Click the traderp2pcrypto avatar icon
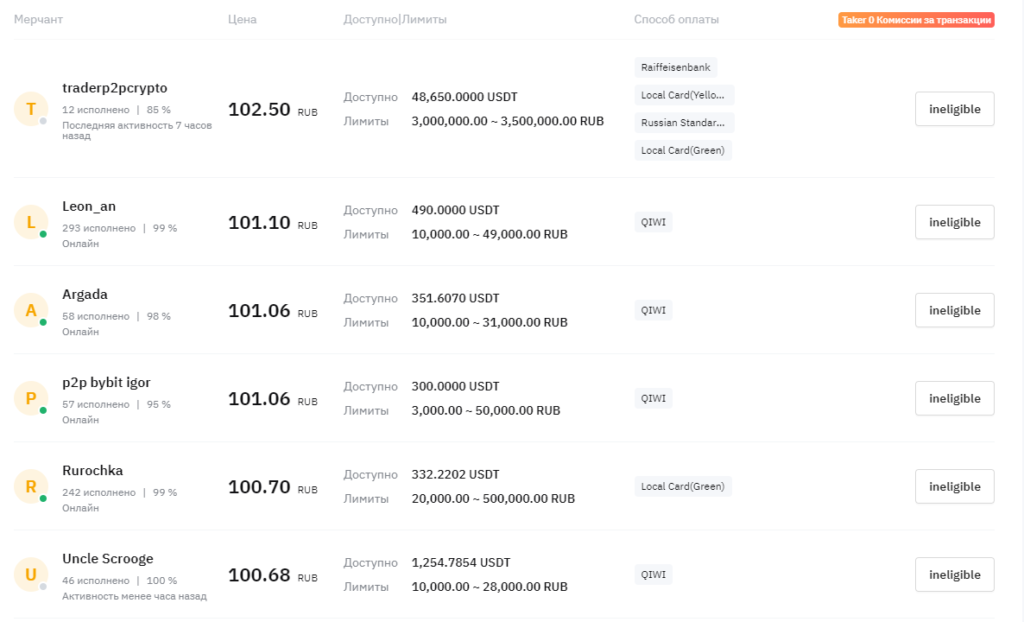The image size is (1024, 622). (x=31, y=108)
